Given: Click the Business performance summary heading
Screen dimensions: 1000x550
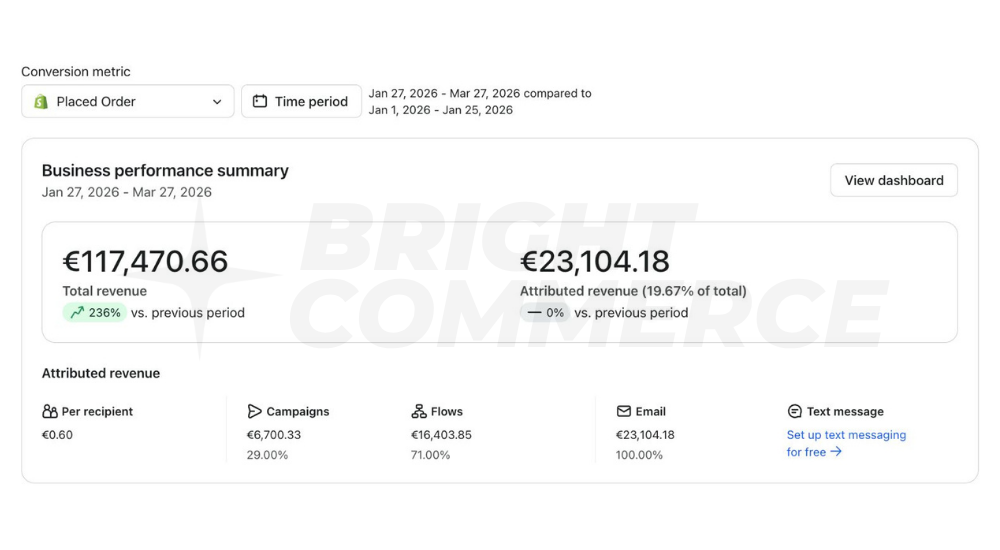Looking at the screenshot, I should click(165, 170).
